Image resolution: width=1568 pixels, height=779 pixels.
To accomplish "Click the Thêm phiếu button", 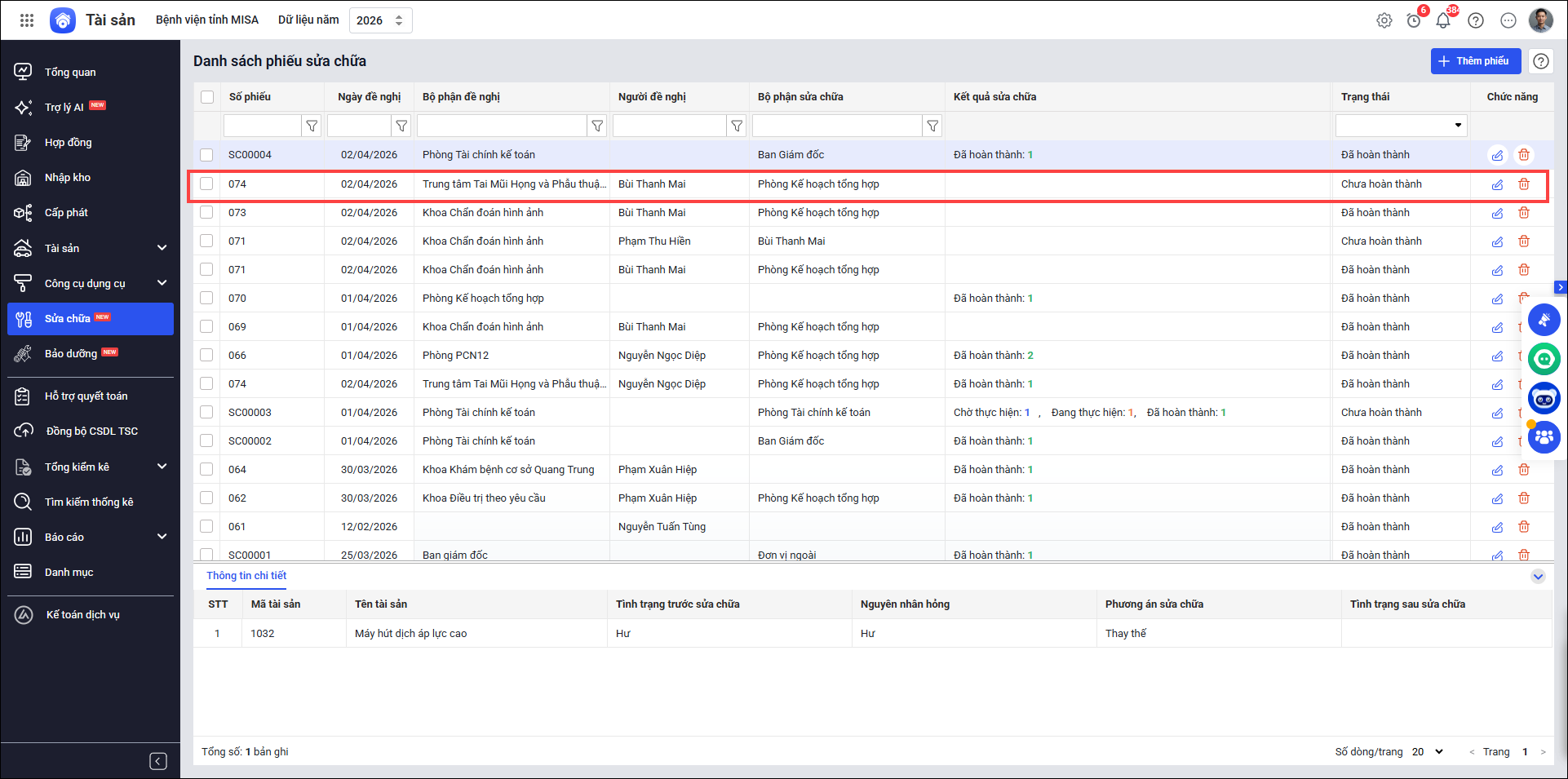I will [1475, 61].
